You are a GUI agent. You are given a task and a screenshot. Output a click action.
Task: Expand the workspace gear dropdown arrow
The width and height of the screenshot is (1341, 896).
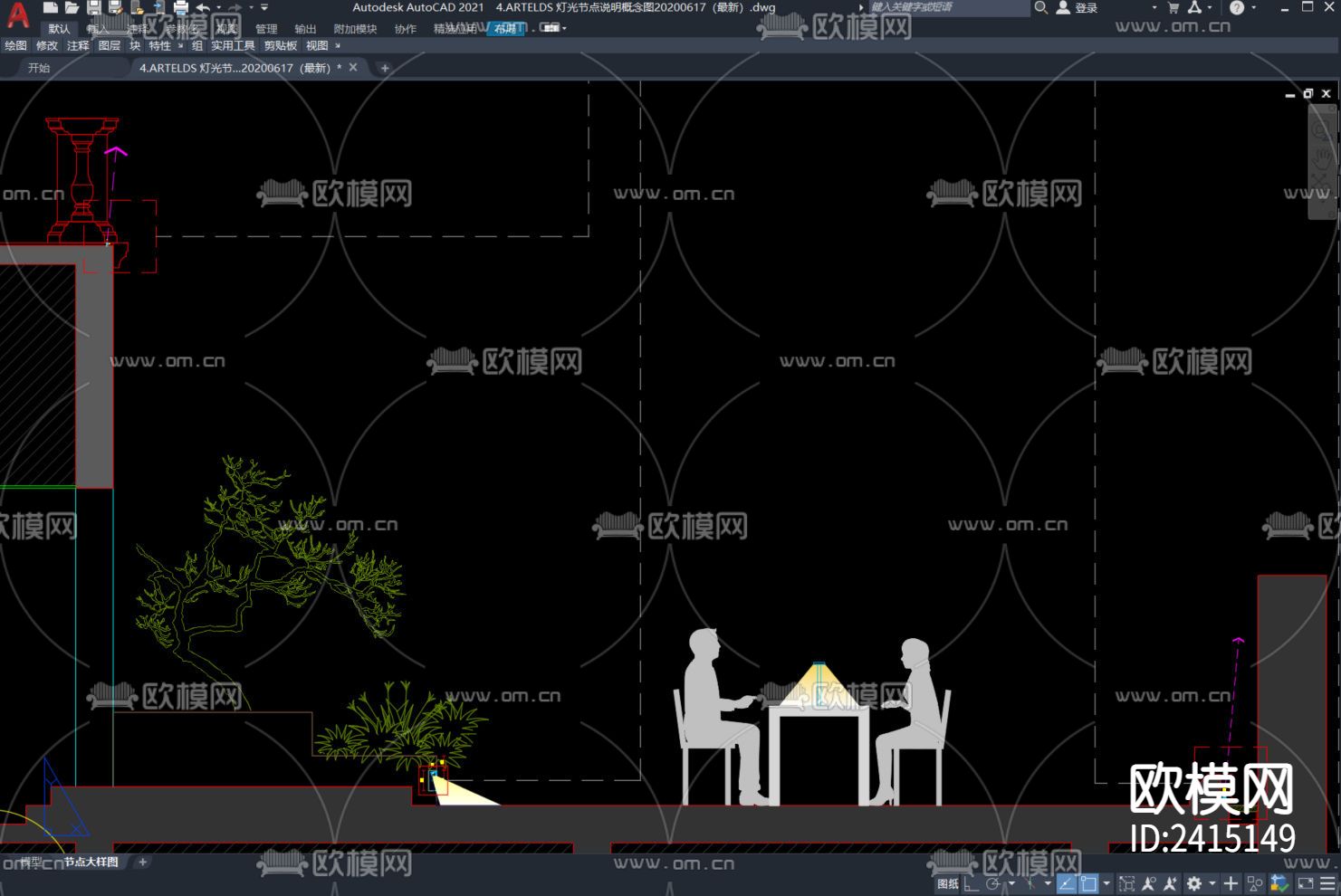[x=1212, y=883]
